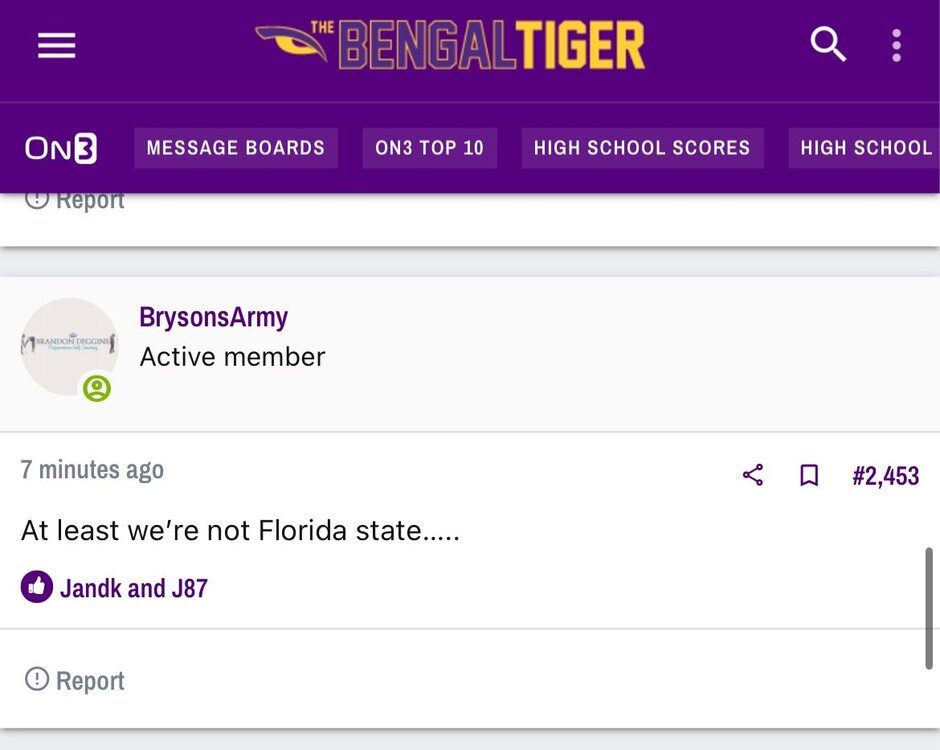Go to High School Scores tab
Screen dimensions: 940x750
click(x=642, y=148)
